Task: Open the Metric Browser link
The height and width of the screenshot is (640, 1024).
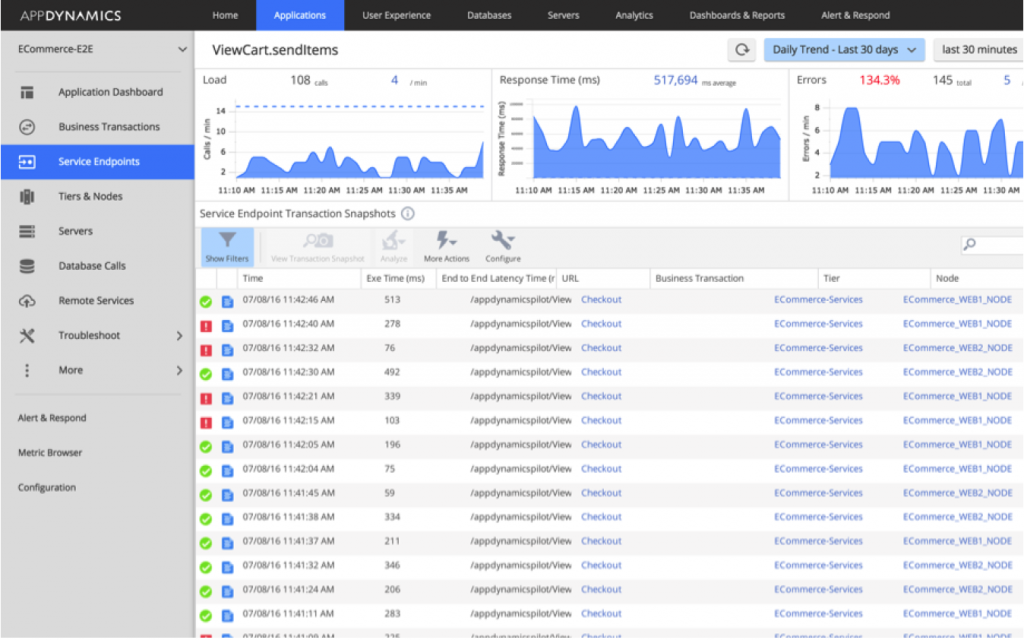Action: [50, 453]
